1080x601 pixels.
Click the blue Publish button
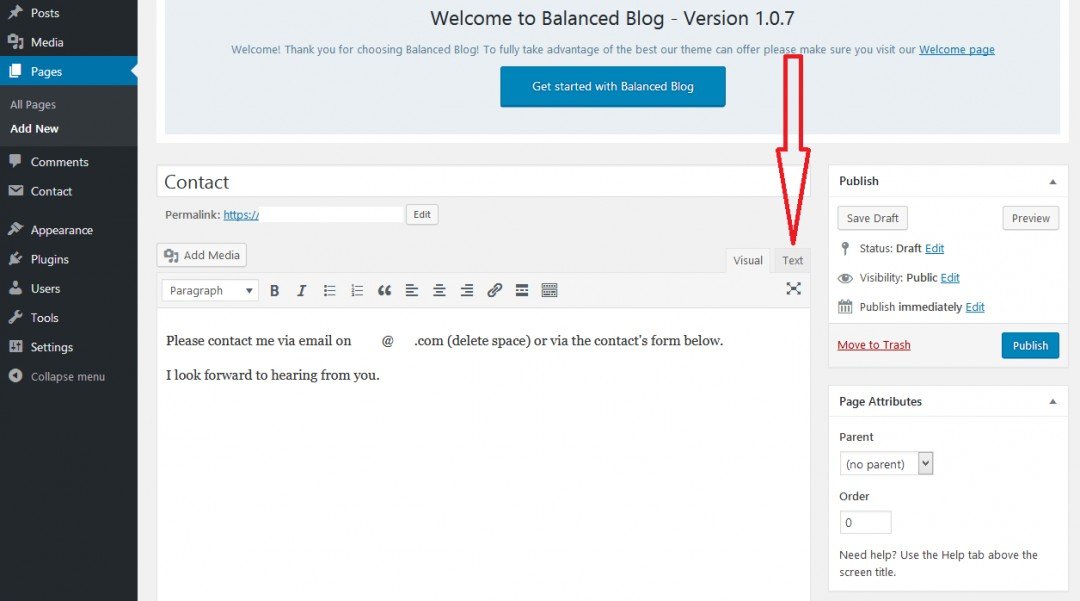coord(1030,346)
